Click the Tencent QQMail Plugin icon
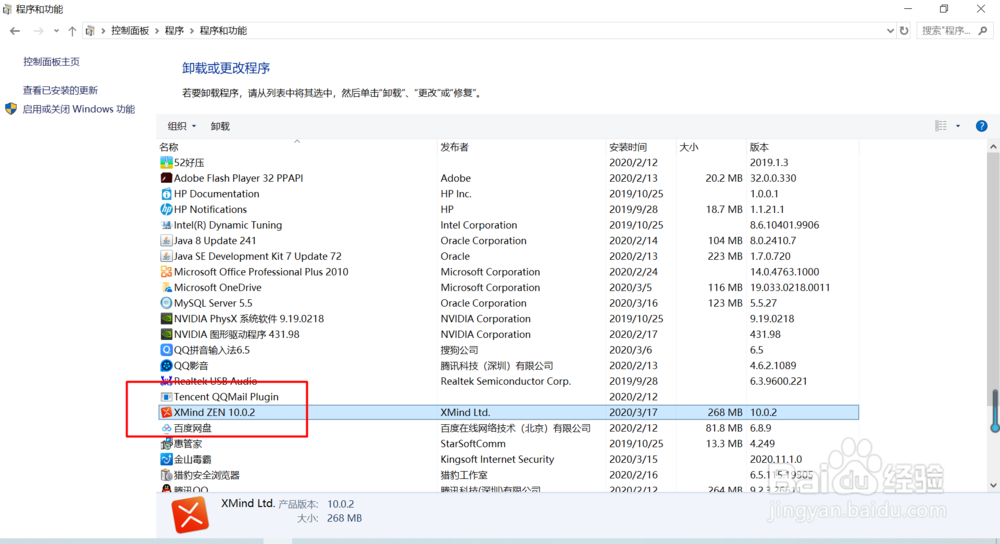The width and height of the screenshot is (1000, 544). pos(166,397)
